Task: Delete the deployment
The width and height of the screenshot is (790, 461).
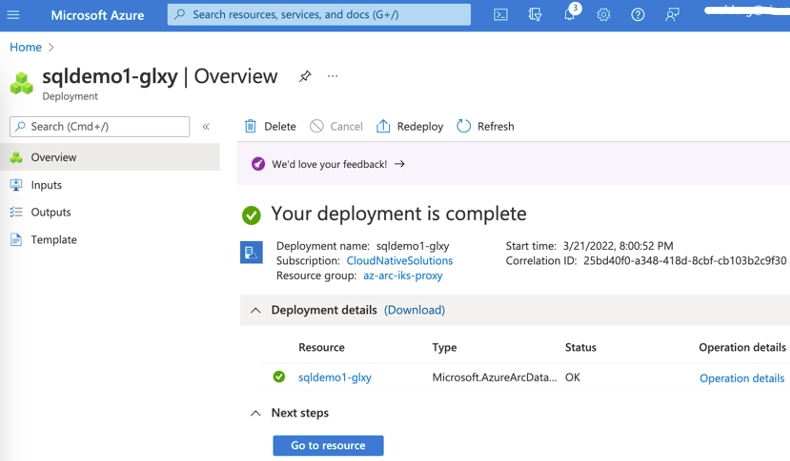Action: coord(271,126)
